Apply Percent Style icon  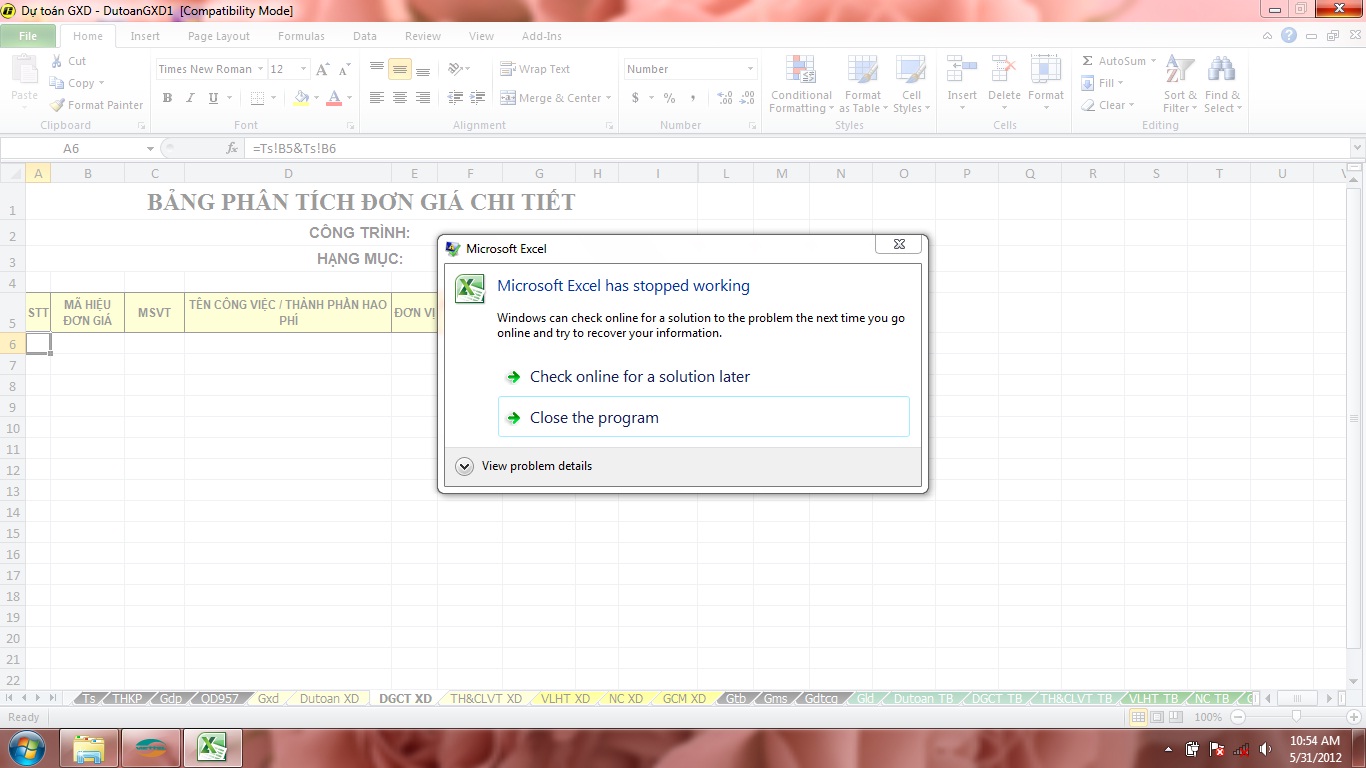click(x=669, y=98)
